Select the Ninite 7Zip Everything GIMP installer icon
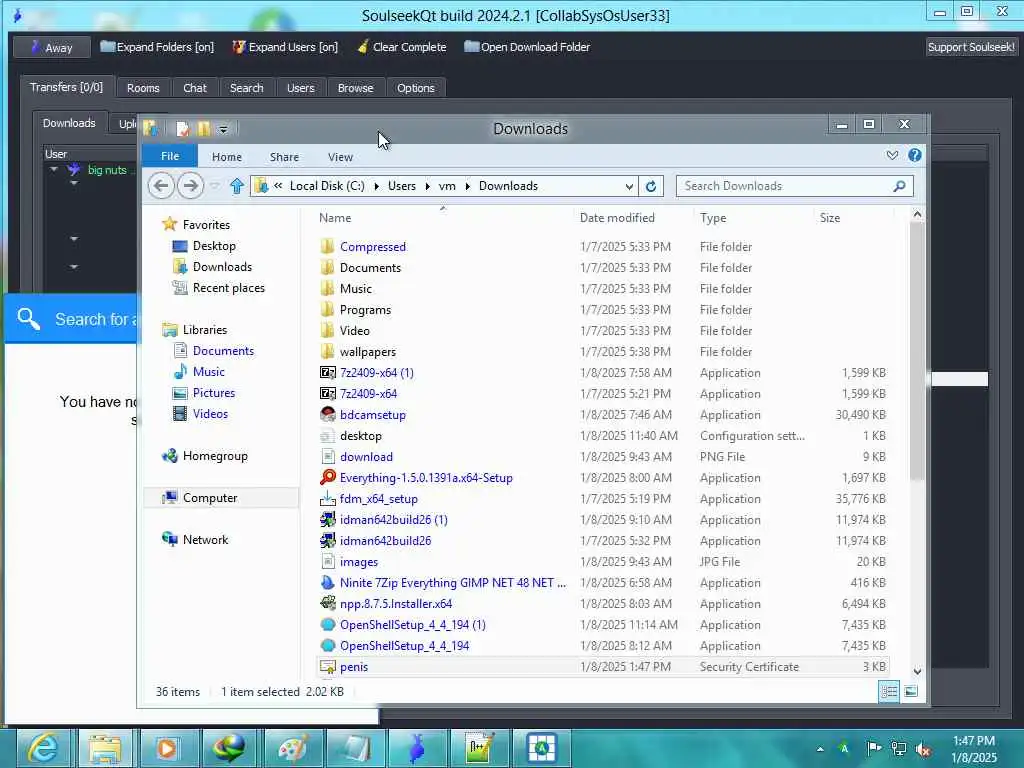The width and height of the screenshot is (1024, 768). 327,583
